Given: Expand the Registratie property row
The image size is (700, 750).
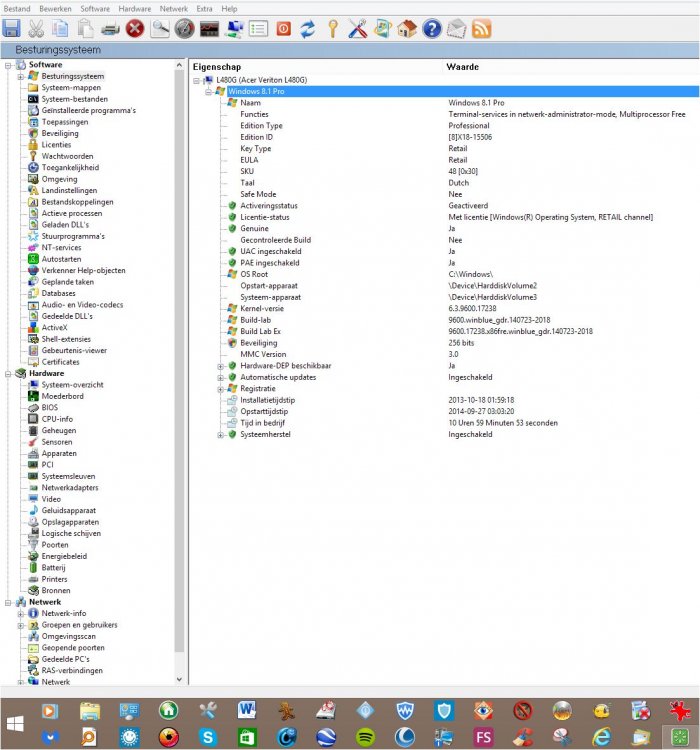Looking at the screenshot, I should pyautogui.click(x=221, y=389).
